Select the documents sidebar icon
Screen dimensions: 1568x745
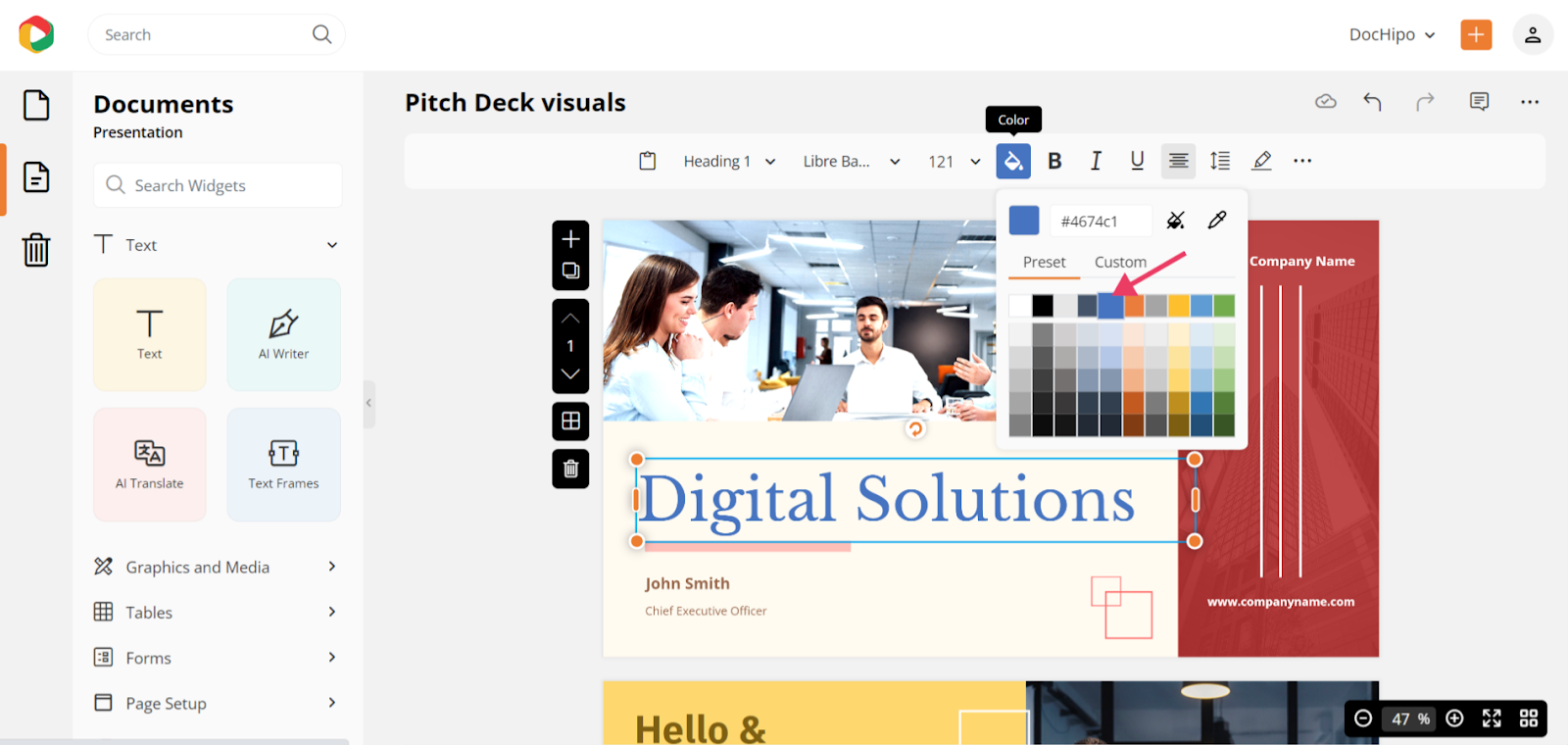[36, 177]
